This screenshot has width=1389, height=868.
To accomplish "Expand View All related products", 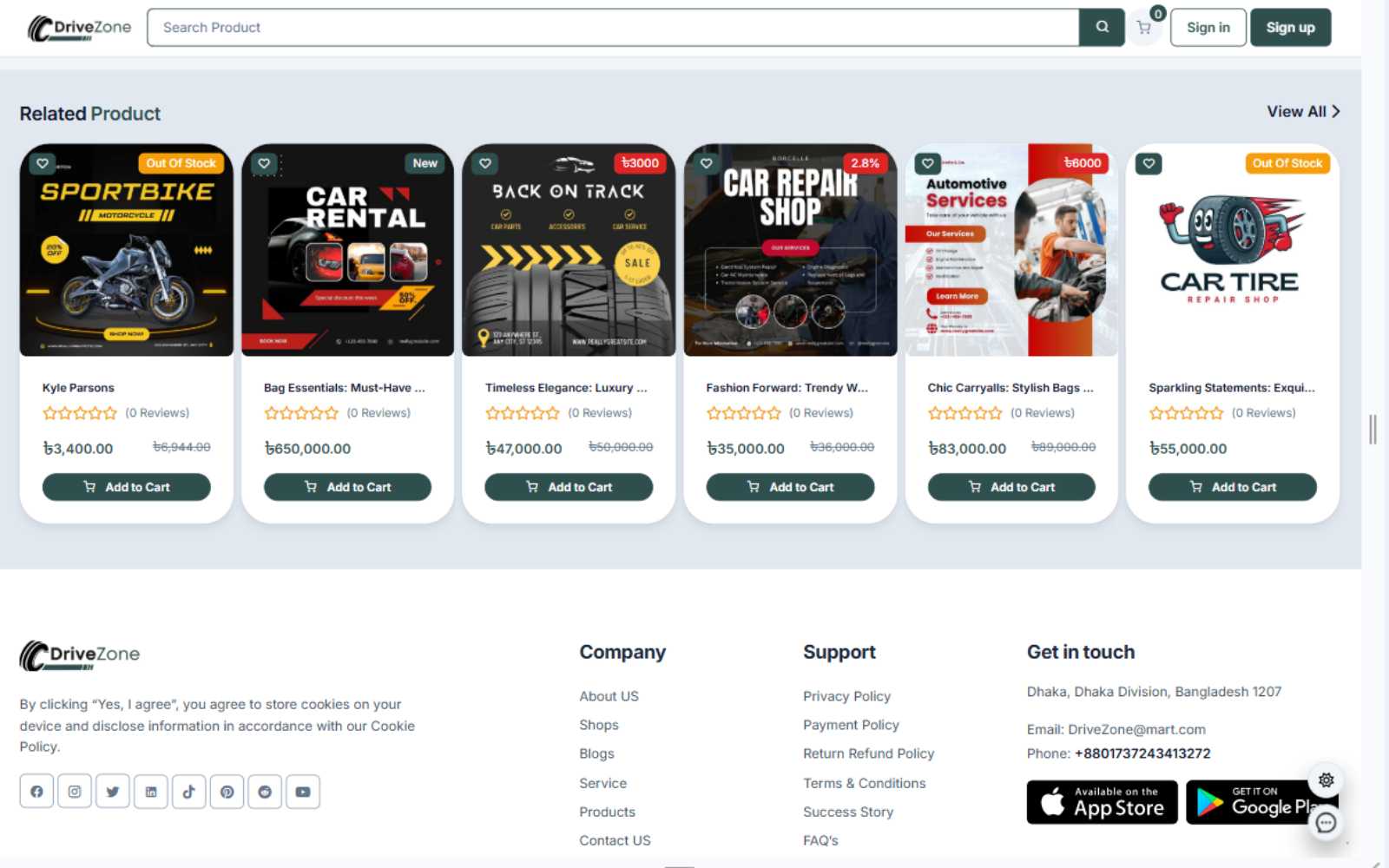I will [x=1303, y=112].
